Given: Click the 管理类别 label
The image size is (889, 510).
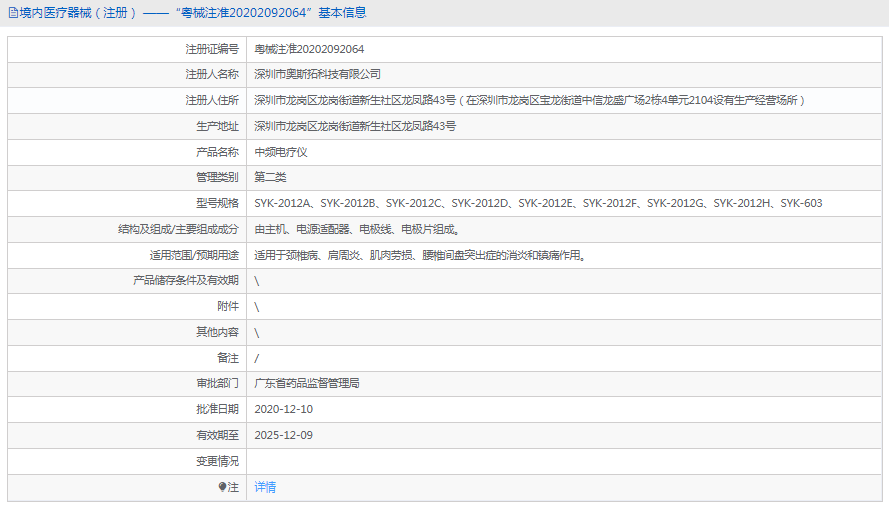Looking at the screenshot, I should tap(218, 177).
